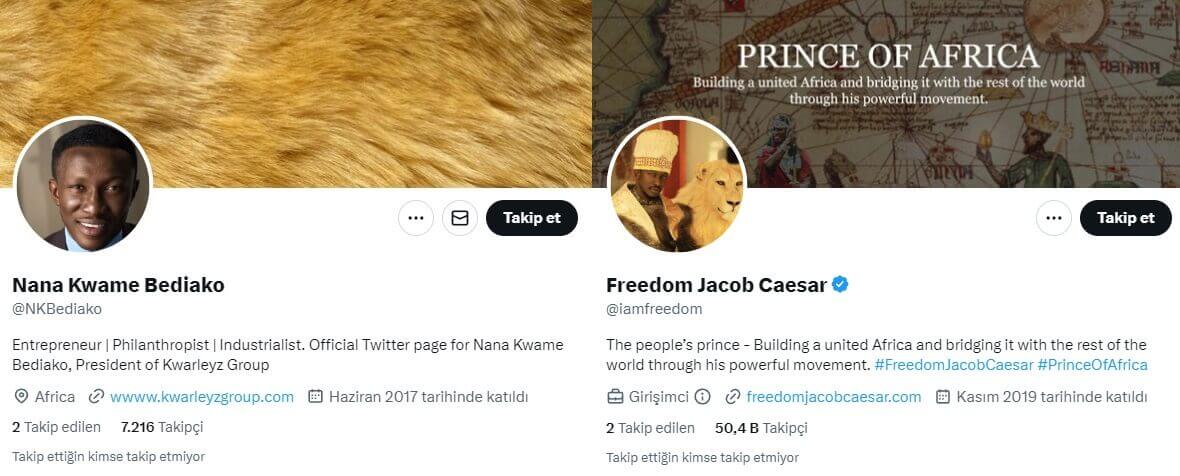The width and height of the screenshot is (1180, 476).
Task: Open Nana Kwame Bediako's Takip edilen list
Action: [57, 427]
